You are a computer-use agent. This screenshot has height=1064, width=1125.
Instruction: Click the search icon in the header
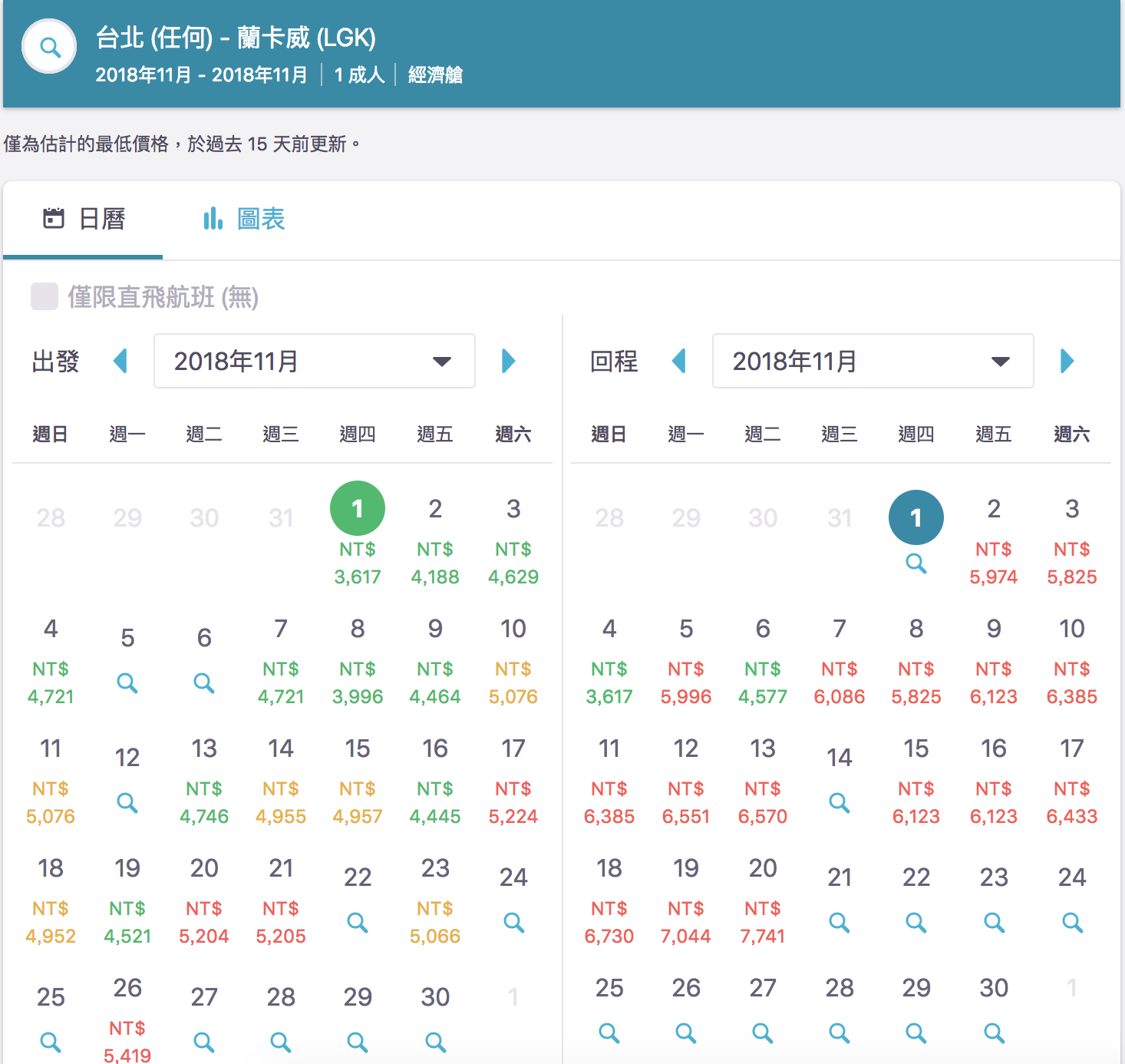click(50, 47)
